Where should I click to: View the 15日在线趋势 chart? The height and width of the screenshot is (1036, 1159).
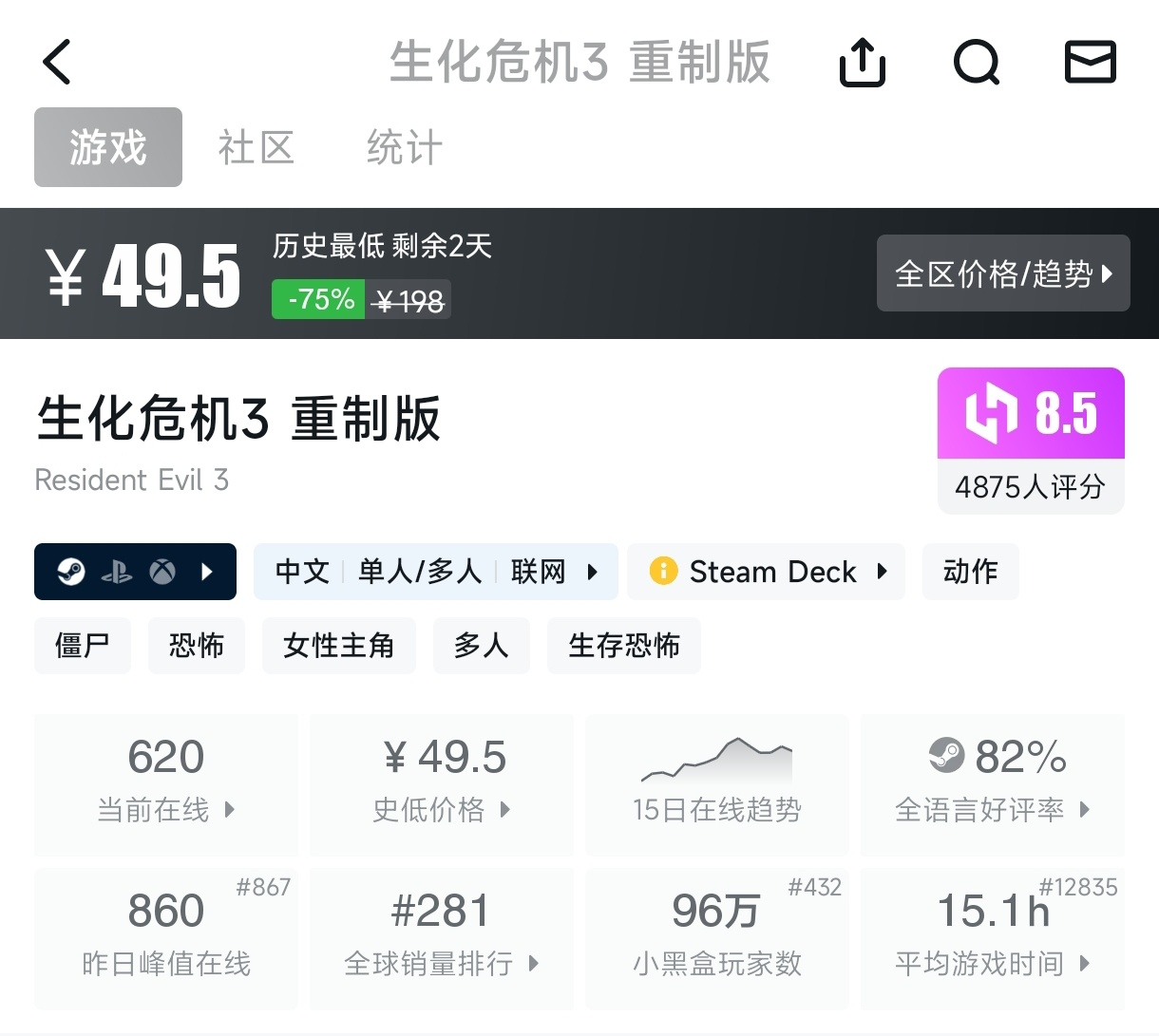(x=717, y=785)
